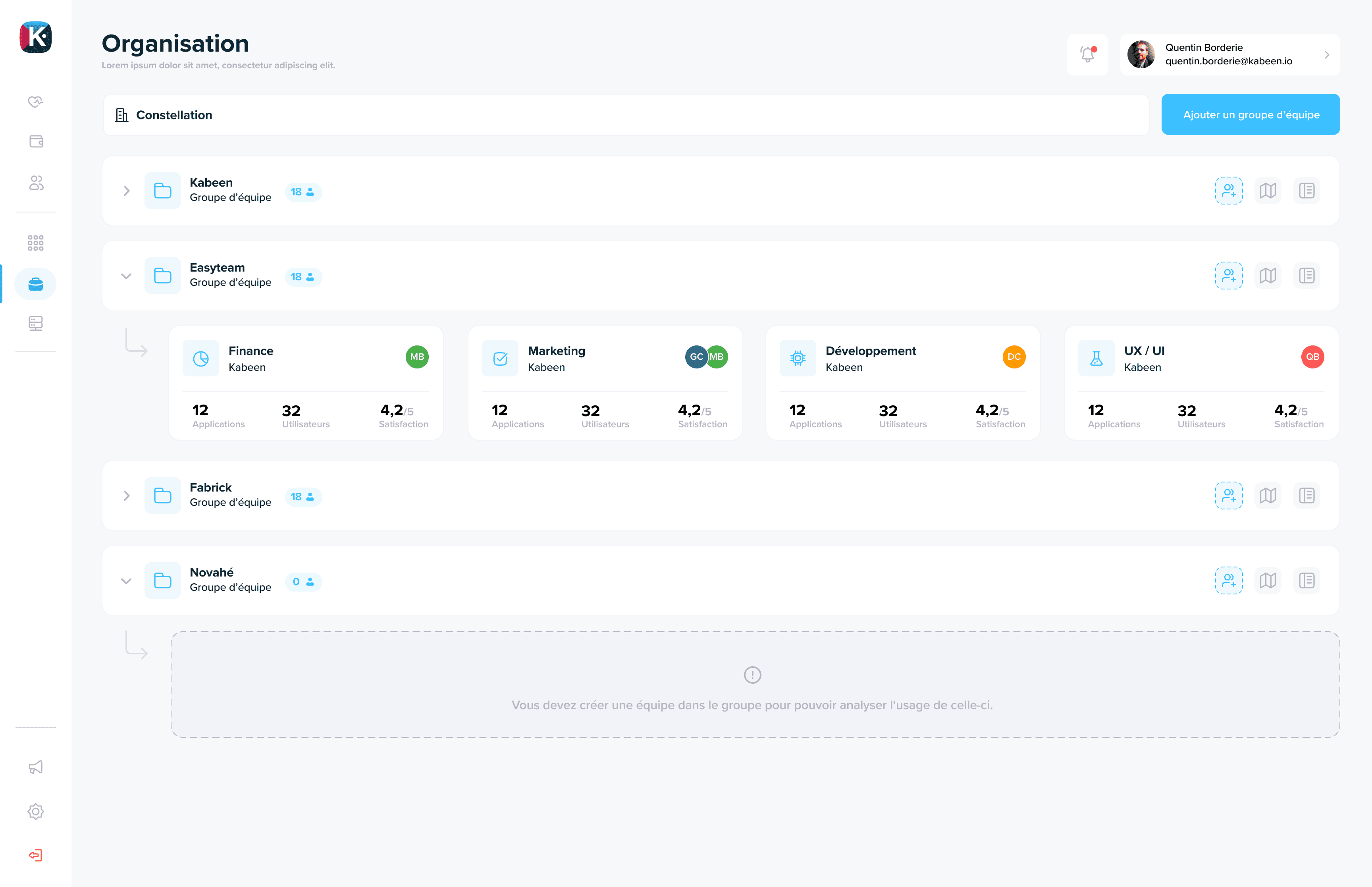Open Quentin Borderie's profile menu
The height and width of the screenshot is (887, 1372).
pyautogui.click(x=1229, y=54)
